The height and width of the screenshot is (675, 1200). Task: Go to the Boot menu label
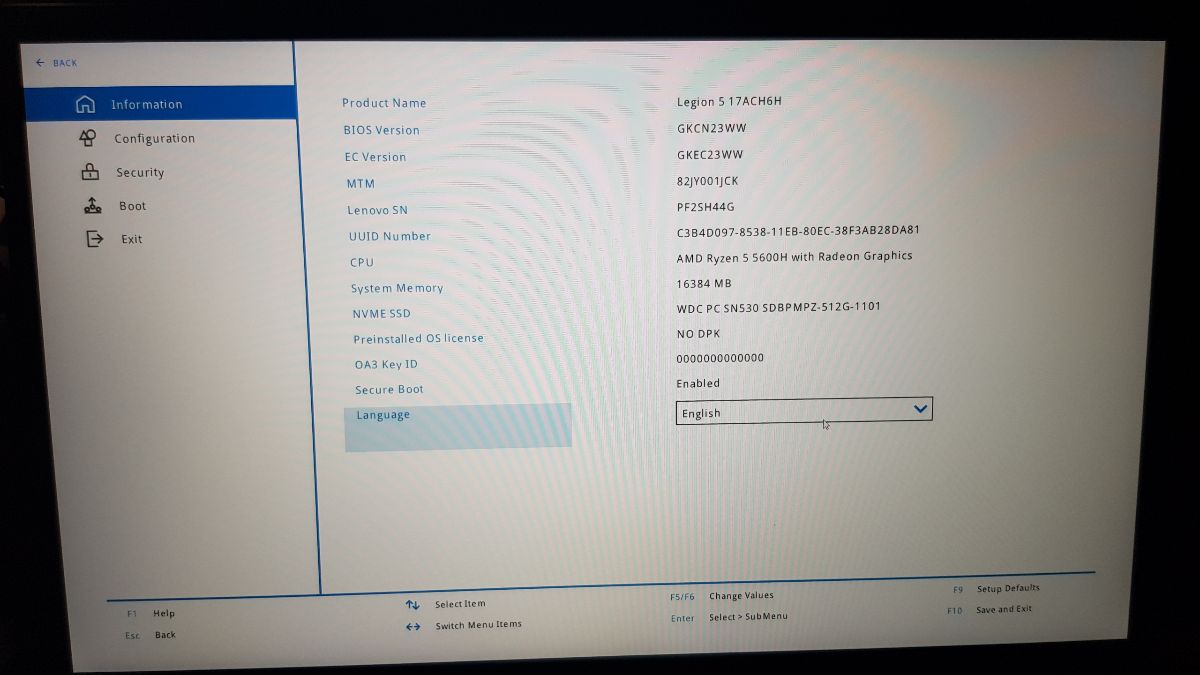point(132,206)
